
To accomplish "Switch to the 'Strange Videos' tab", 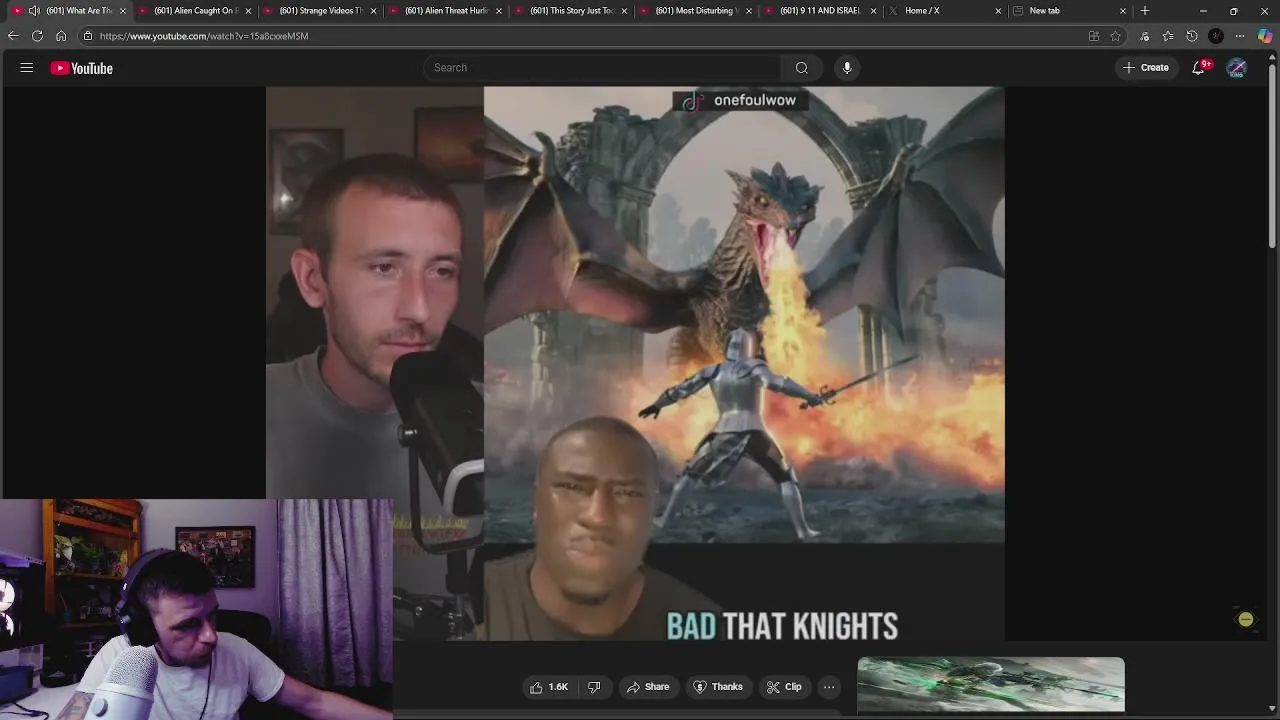I will coord(319,11).
